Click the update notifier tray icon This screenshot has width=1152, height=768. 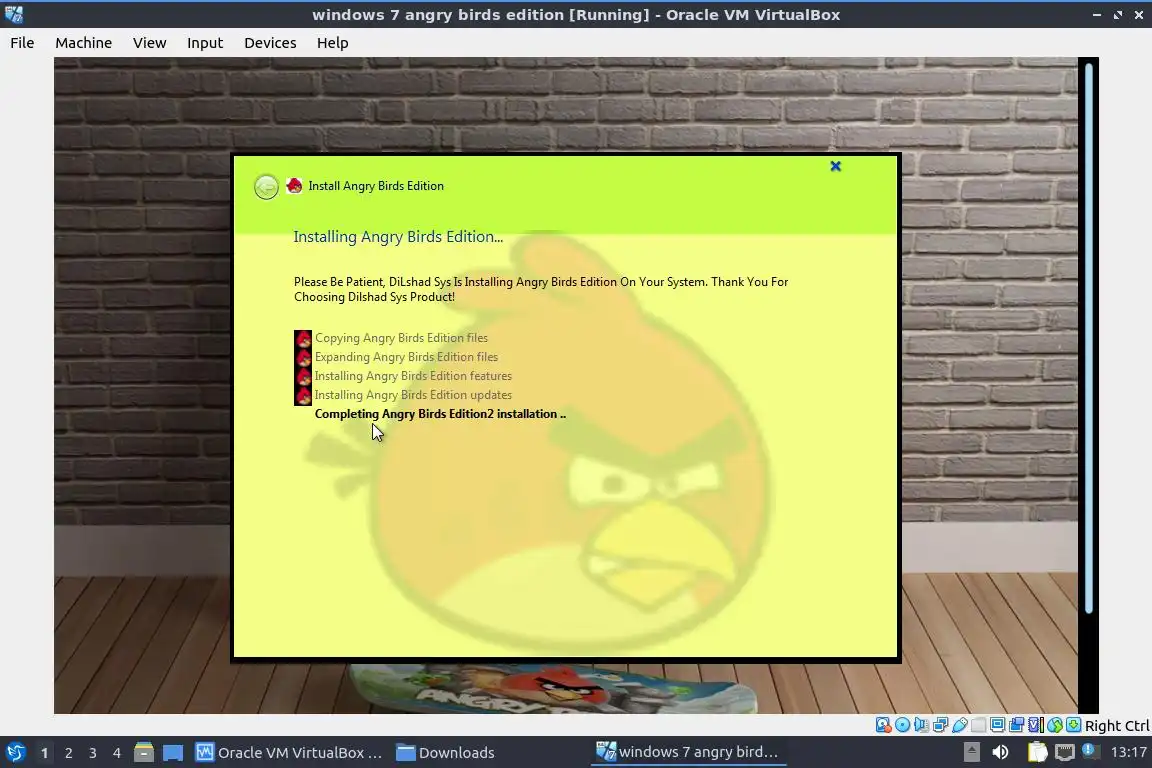[x=1090, y=751]
